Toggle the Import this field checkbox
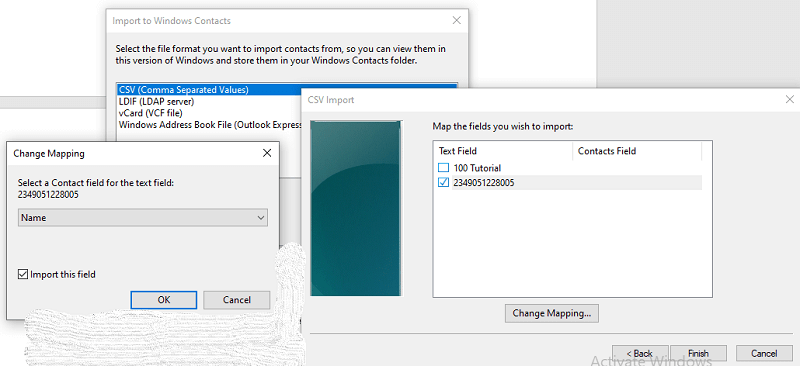Screen dimensions: 800x366 (x=22, y=275)
